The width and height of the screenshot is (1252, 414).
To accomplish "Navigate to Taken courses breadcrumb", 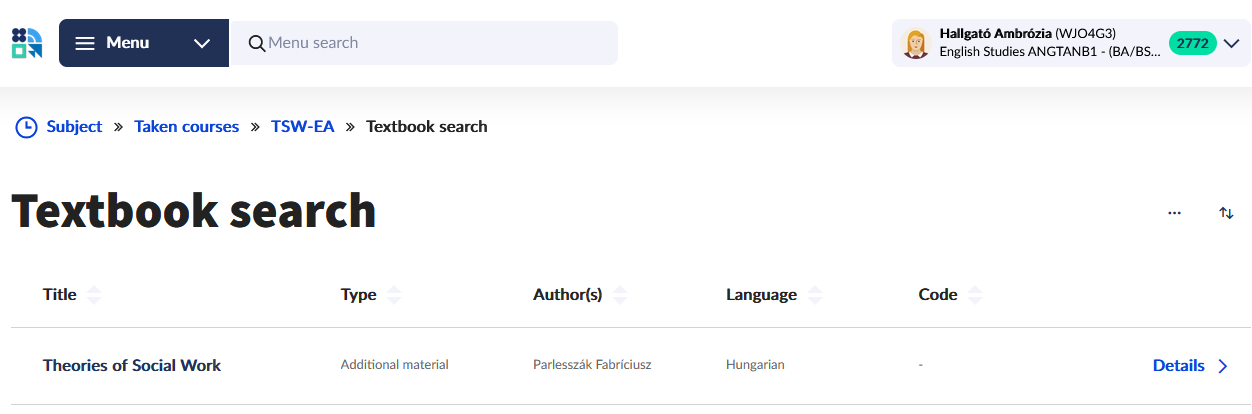I will [x=187, y=127].
